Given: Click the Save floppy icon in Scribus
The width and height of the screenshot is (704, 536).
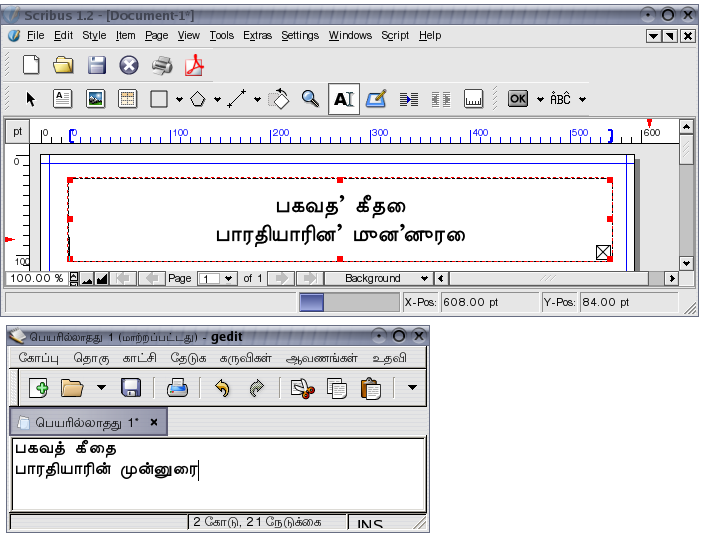Looking at the screenshot, I should (96, 65).
